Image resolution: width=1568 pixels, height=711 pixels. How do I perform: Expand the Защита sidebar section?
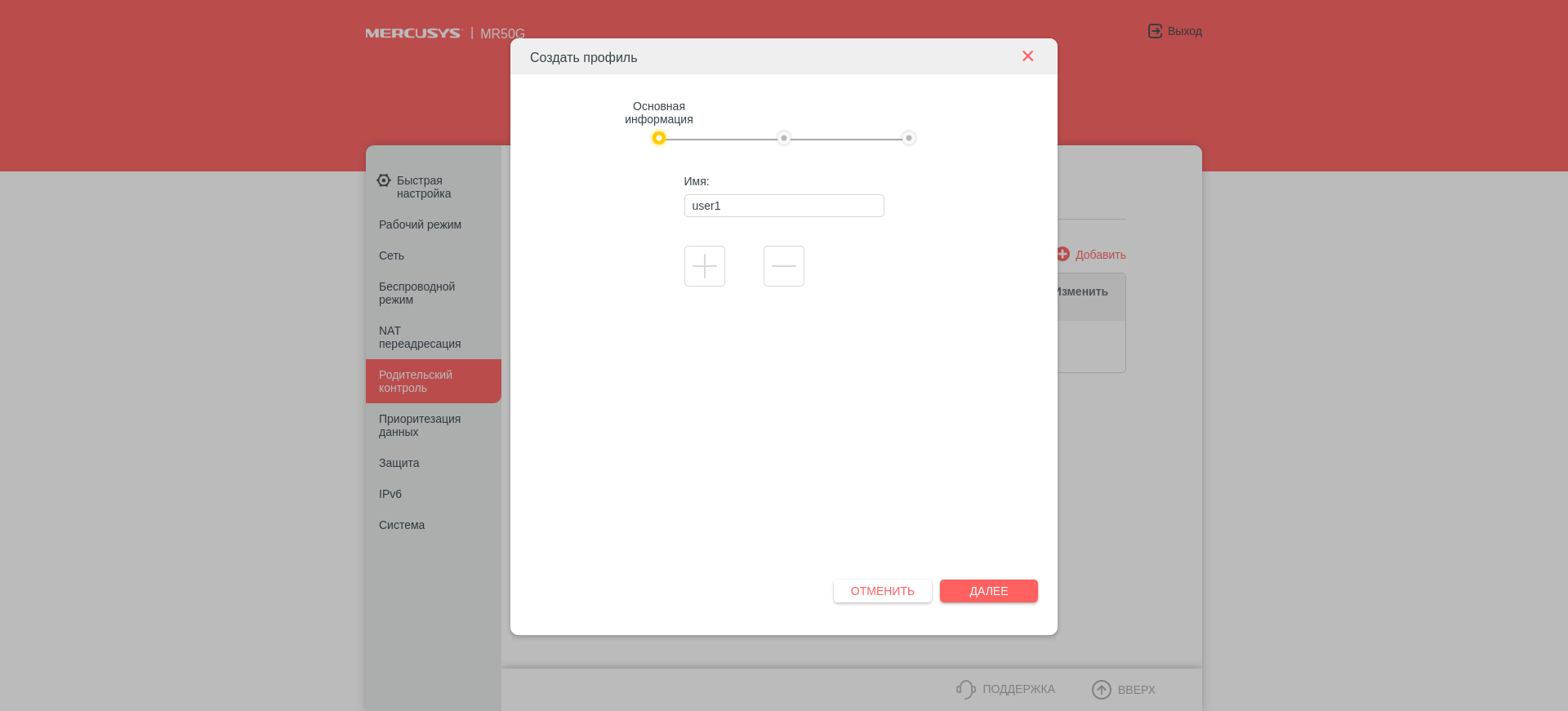click(399, 463)
